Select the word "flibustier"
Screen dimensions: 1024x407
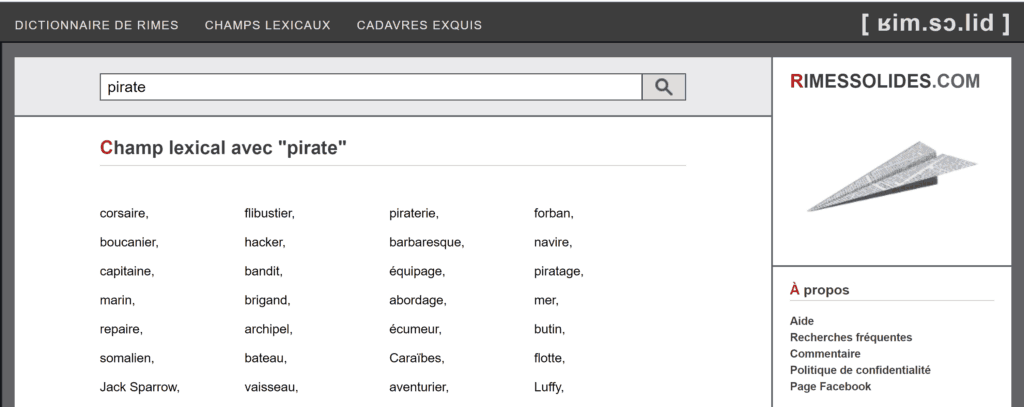click(x=268, y=213)
